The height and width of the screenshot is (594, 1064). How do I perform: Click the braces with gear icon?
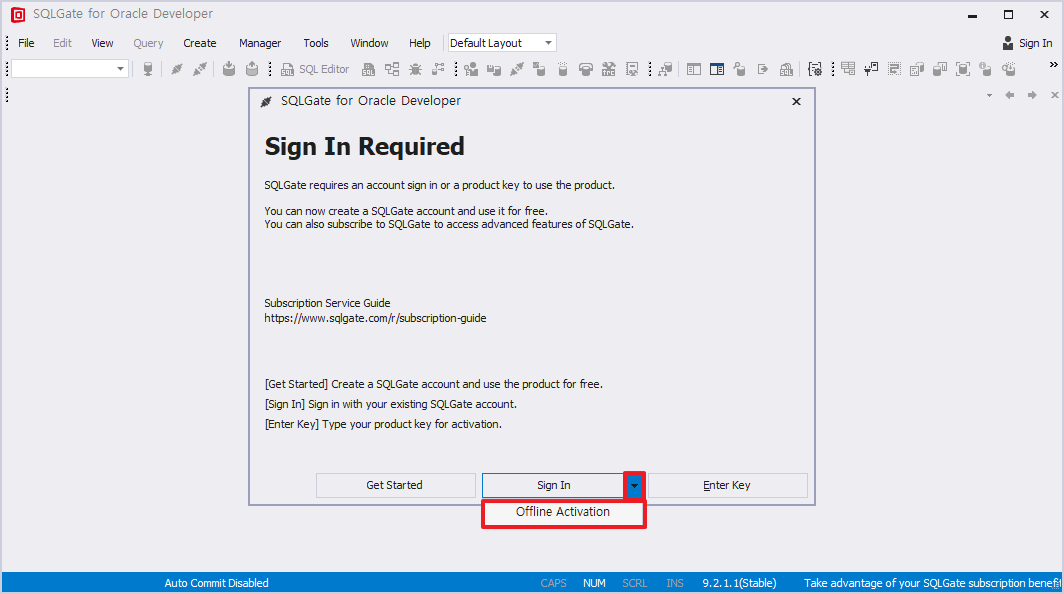point(815,69)
